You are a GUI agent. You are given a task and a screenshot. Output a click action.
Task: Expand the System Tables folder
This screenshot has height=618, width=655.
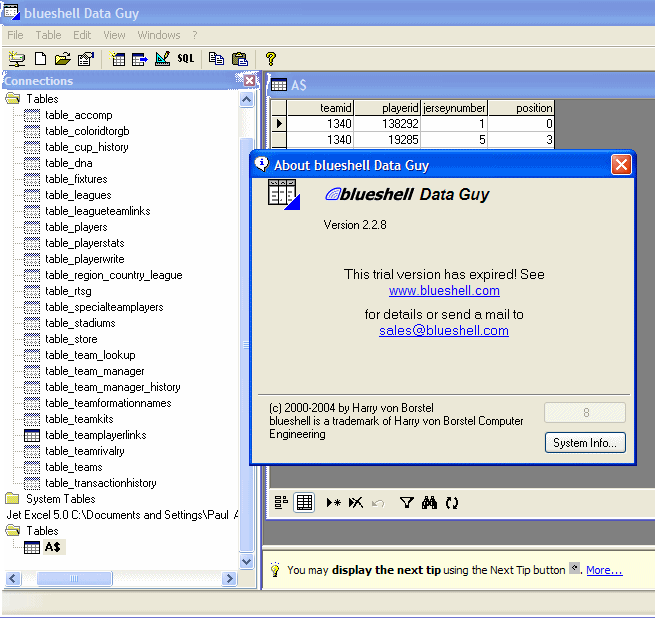coord(13,499)
